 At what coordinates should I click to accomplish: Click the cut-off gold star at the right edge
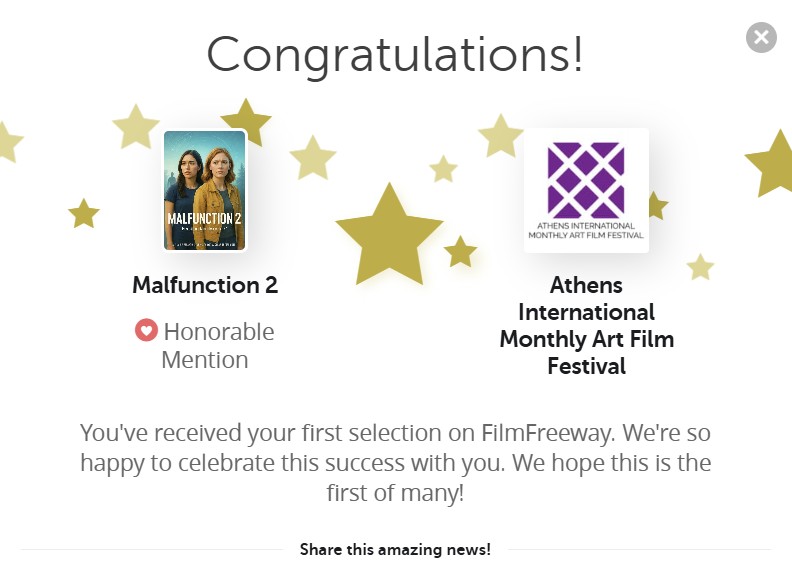coord(773,165)
